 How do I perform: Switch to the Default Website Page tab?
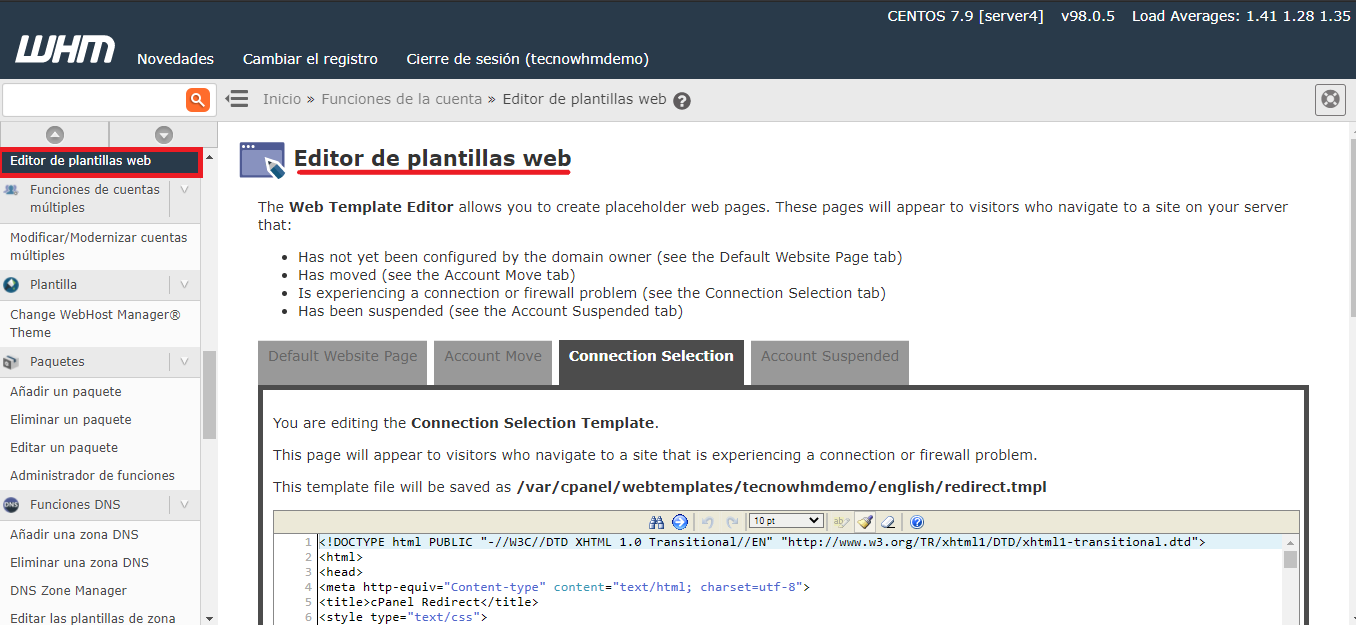[x=342, y=357]
